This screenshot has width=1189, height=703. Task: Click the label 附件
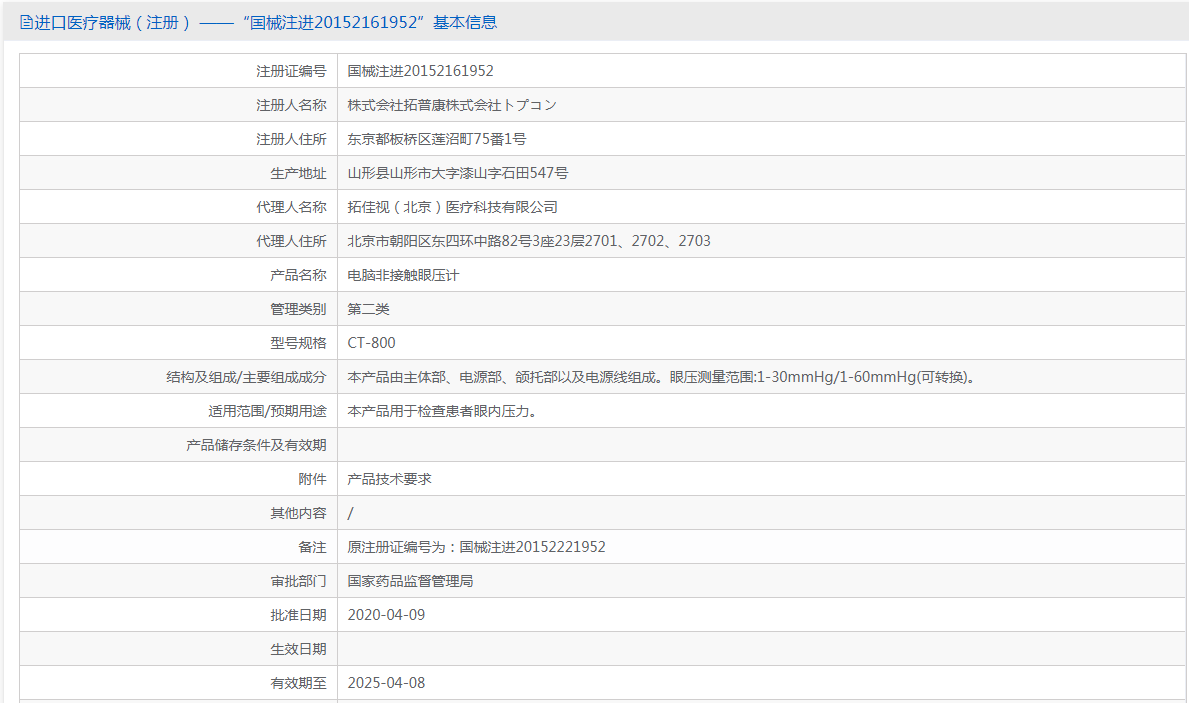click(312, 479)
